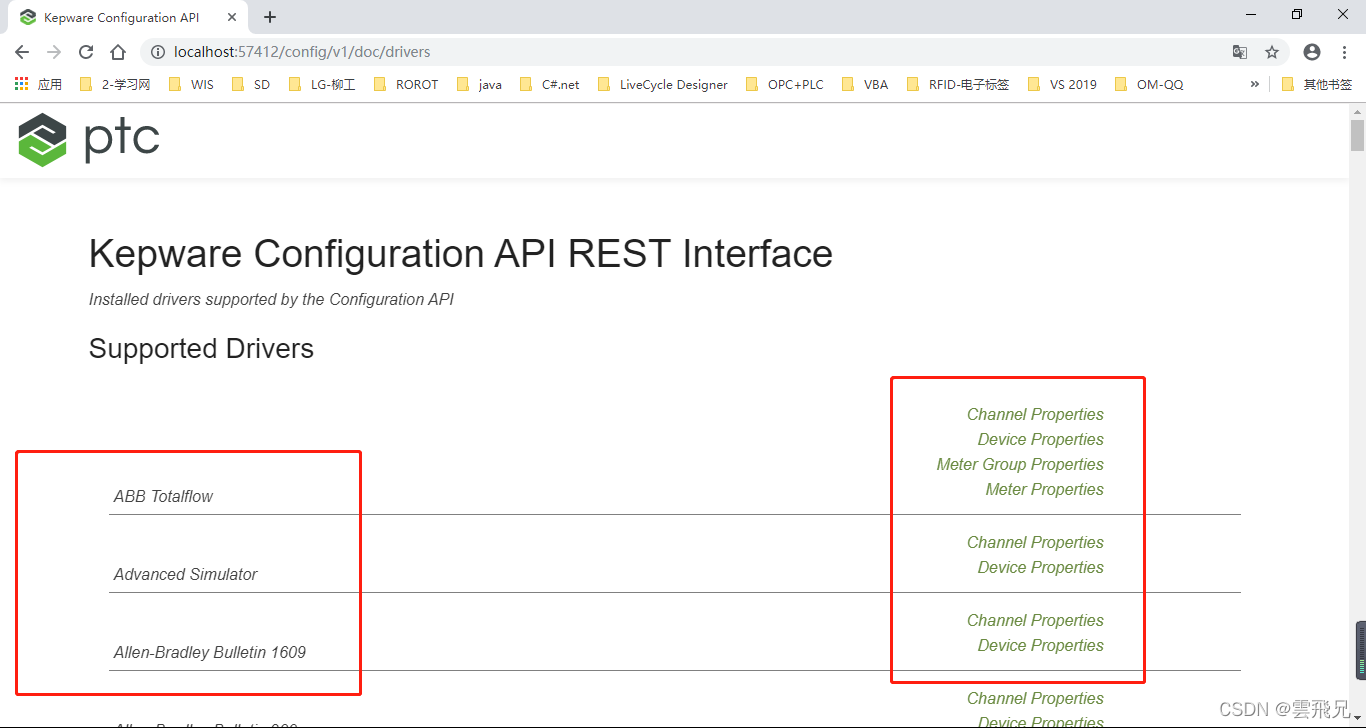Open the WIS bookmark folder
The width and height of the screenshot is (1366, 728).
[x=191, y=84]
